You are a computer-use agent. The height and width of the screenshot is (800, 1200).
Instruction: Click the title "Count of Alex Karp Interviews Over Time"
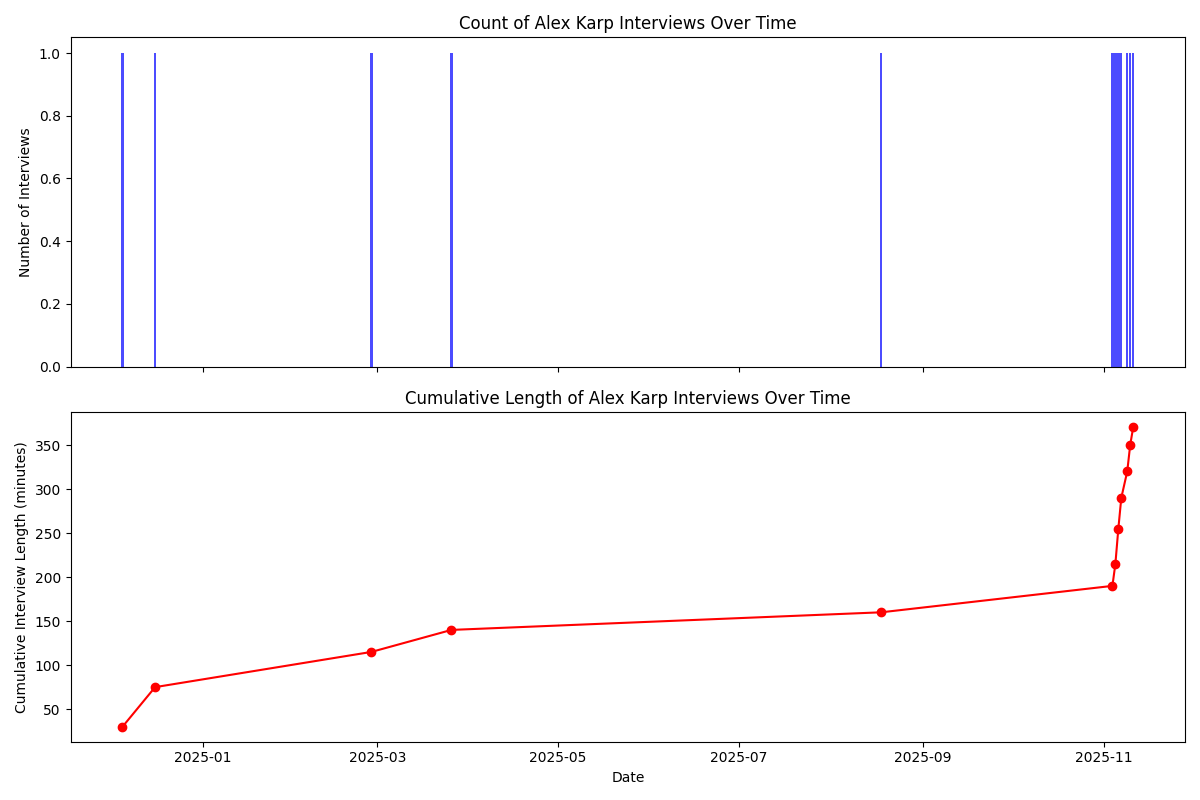627,23
